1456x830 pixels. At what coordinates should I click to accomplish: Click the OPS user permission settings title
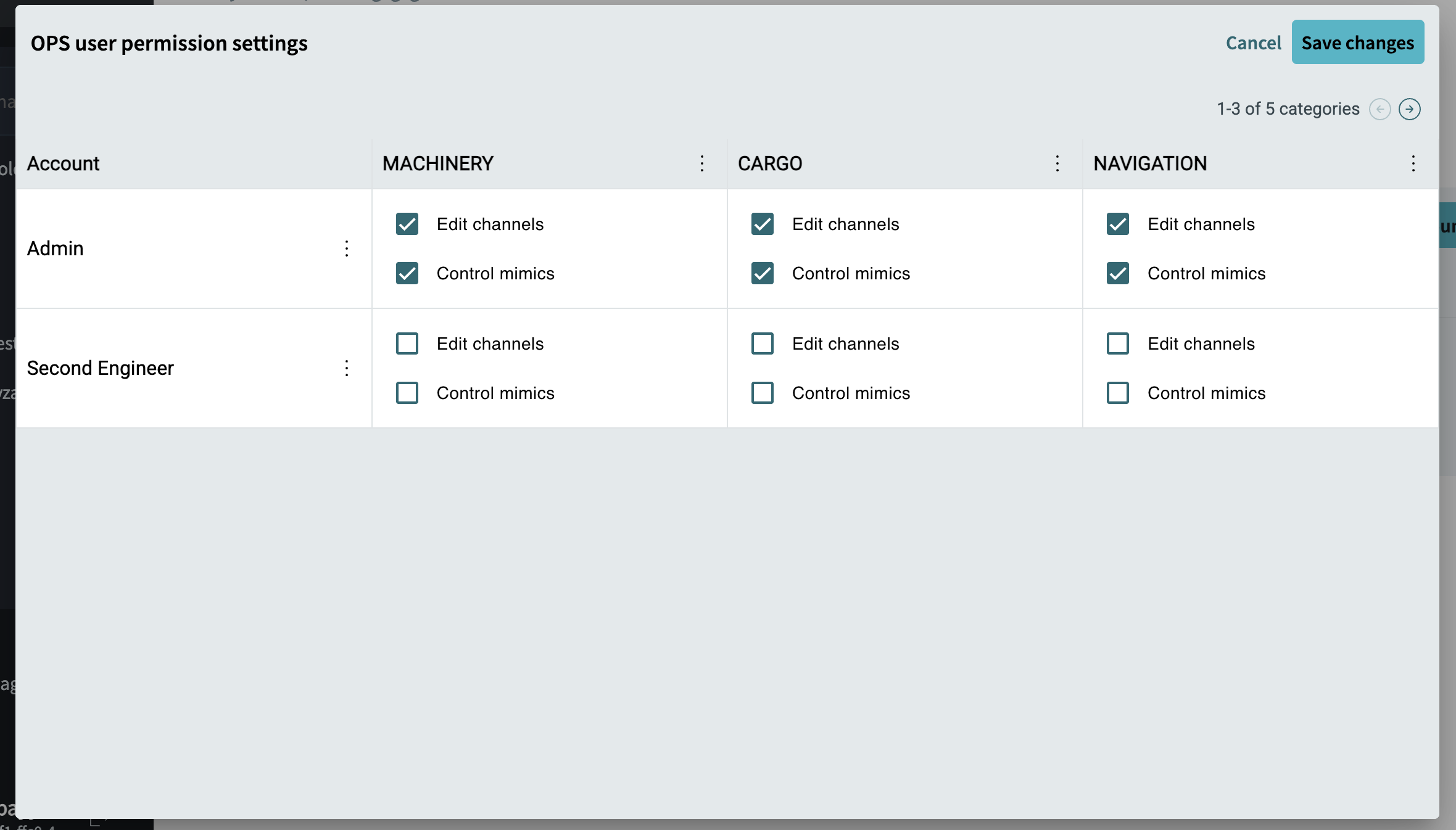tap(169, 44)
